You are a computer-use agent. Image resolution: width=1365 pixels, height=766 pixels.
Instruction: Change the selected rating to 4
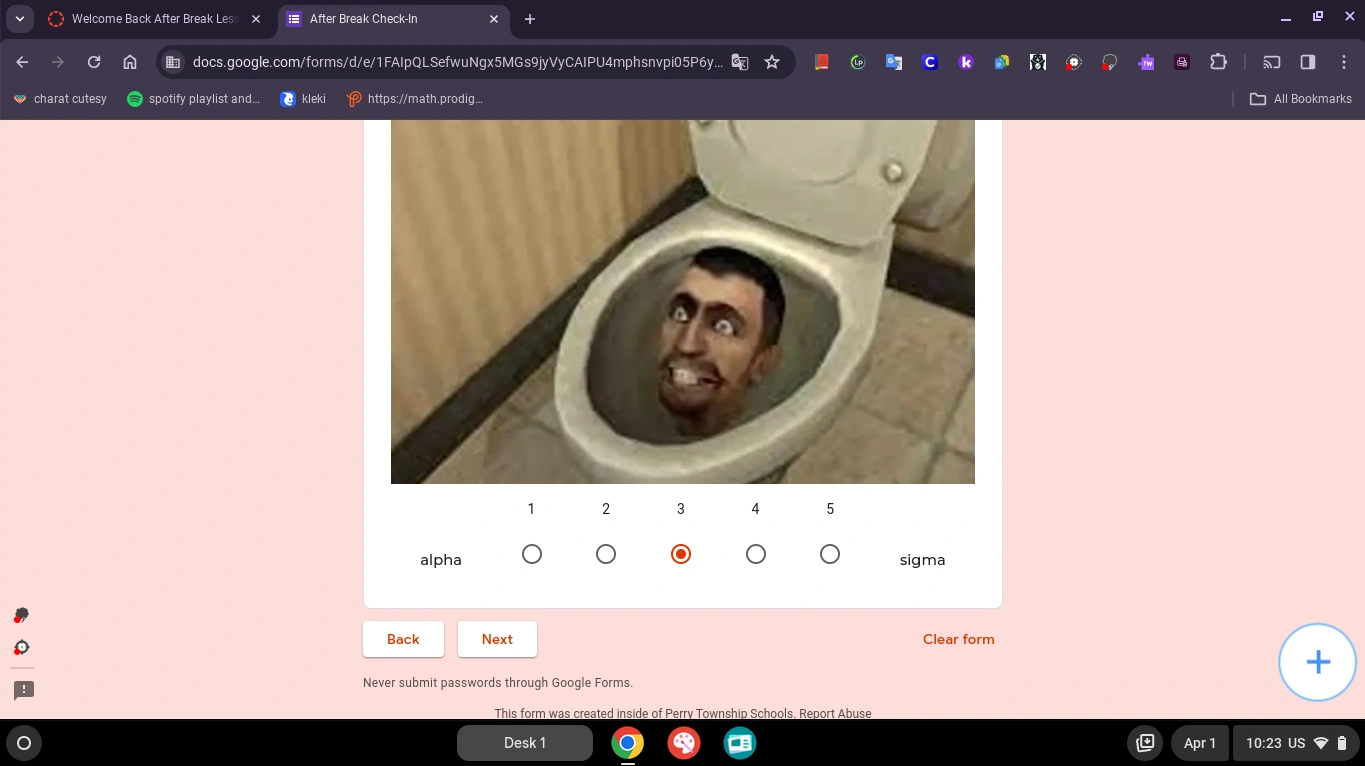pyautogui.click(x=755, y=553)
